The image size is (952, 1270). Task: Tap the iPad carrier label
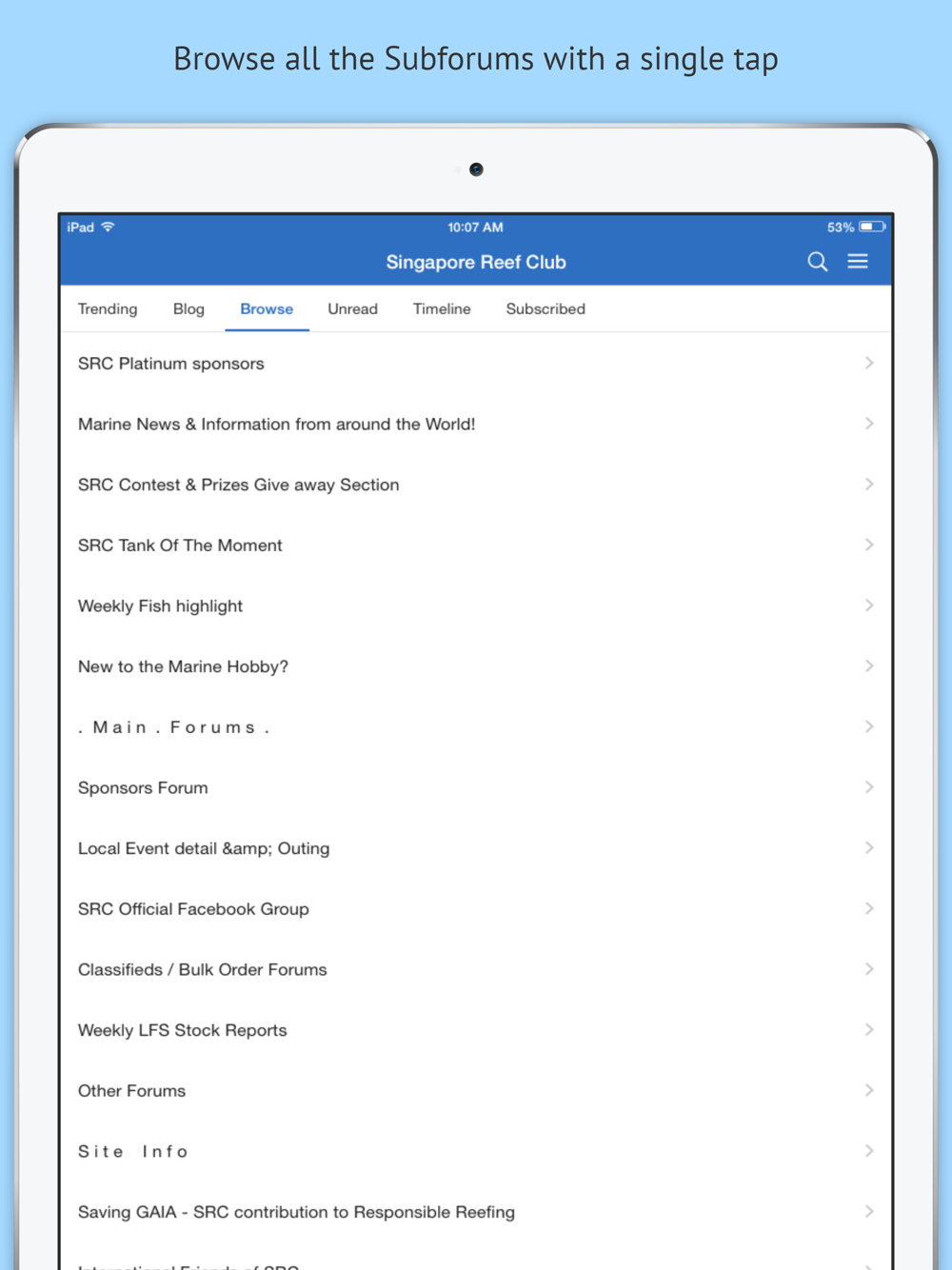(x=81, y=227)
